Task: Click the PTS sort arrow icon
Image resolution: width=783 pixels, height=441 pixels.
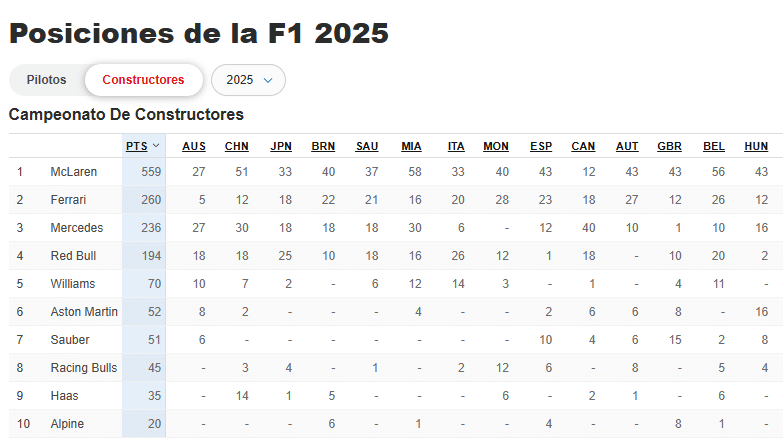Action: pyautogui.click(x=156, y=146)
